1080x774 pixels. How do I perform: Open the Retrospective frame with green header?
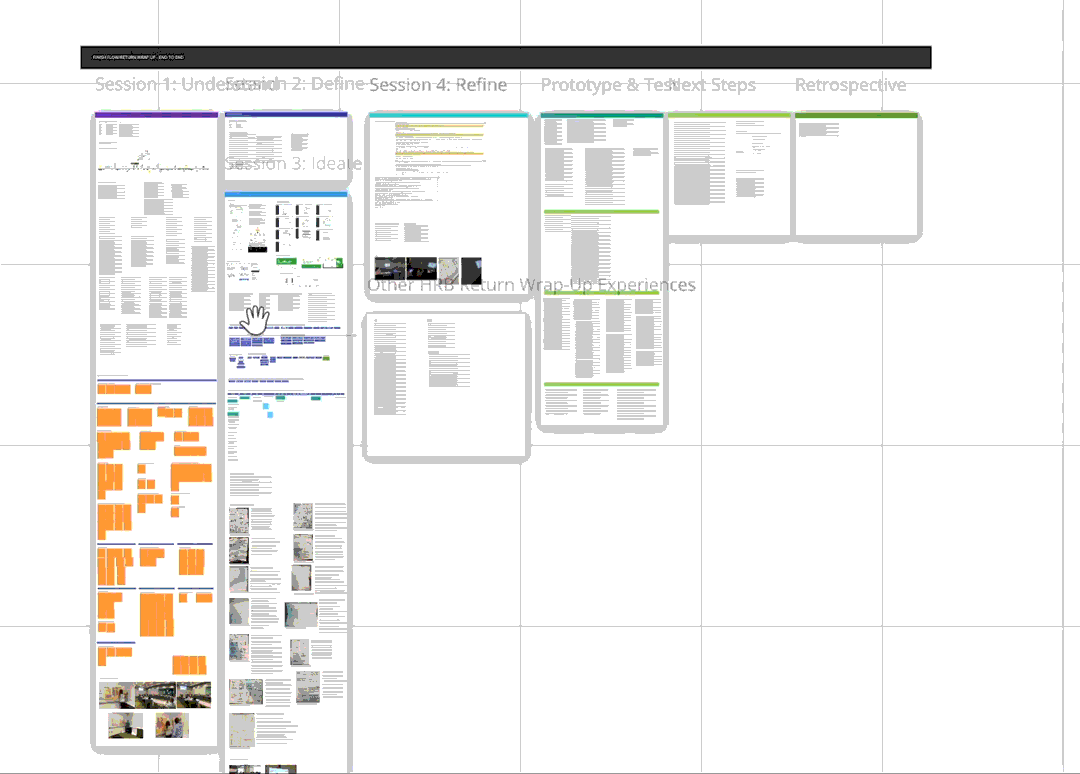[858, 176]
